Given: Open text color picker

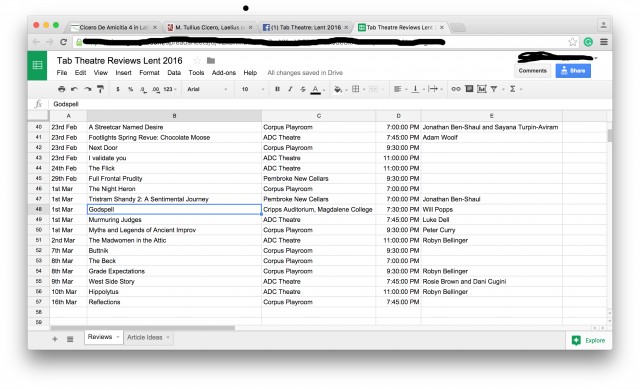Looking at the screenshot, I should (316, 89).
